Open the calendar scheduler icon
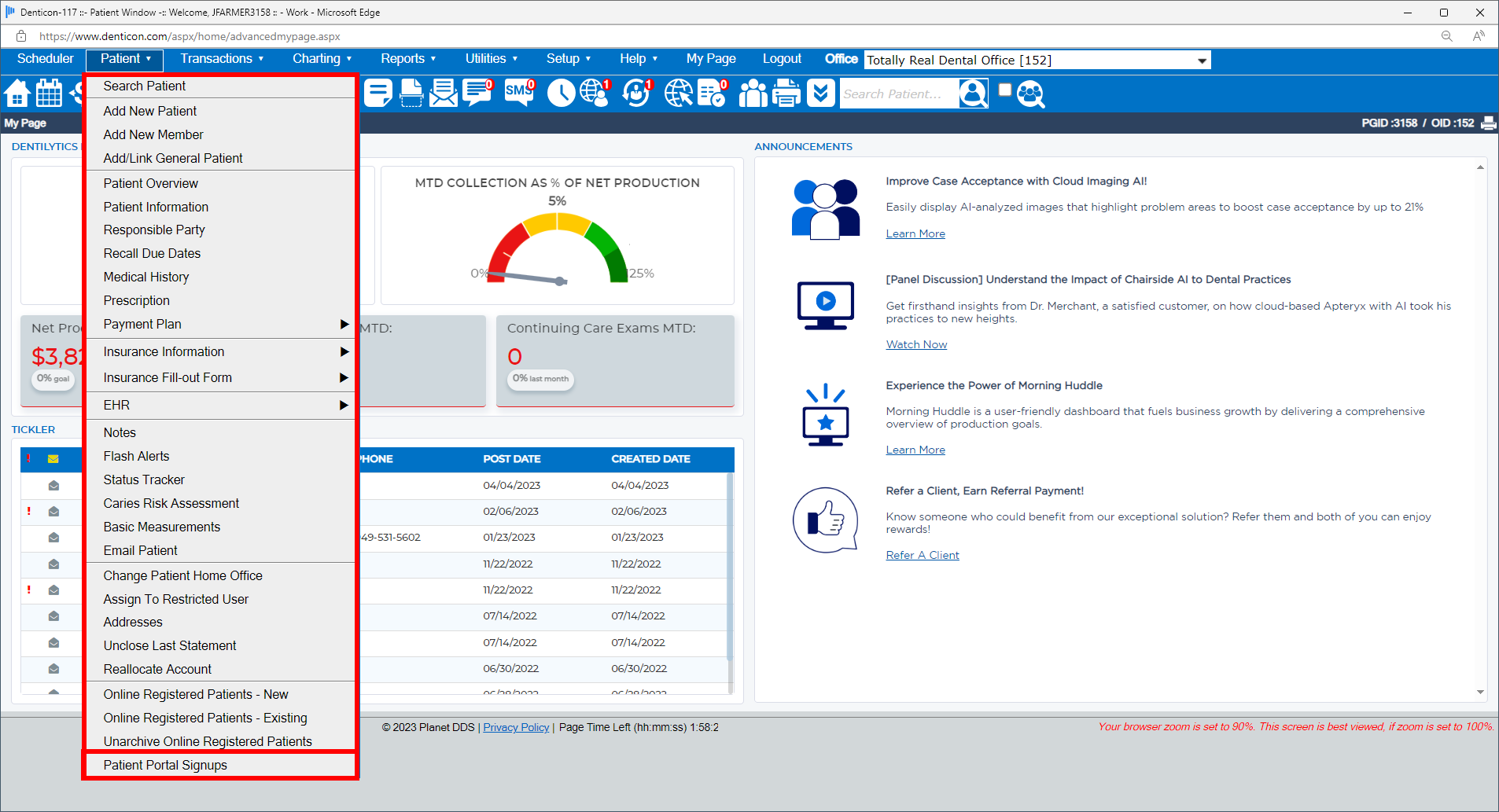1499x812 pixels. point(49,94)
